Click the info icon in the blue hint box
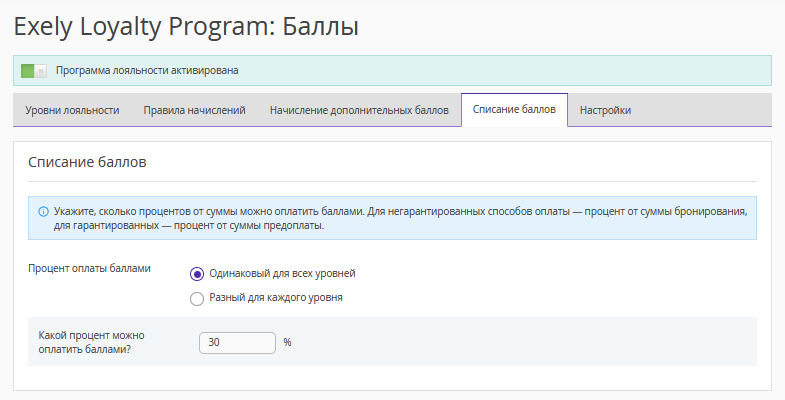This screenshot has height=400, width=785. [43, 212]
